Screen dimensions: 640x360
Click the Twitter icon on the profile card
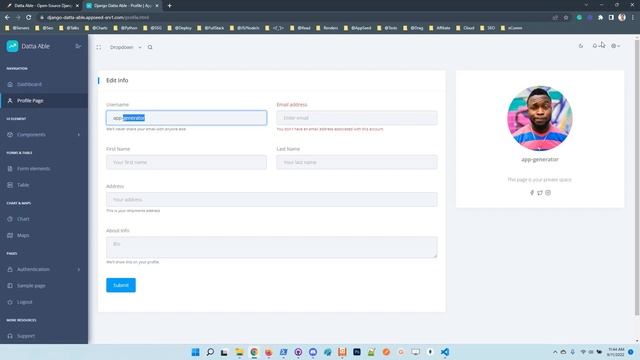click(540, 193)
